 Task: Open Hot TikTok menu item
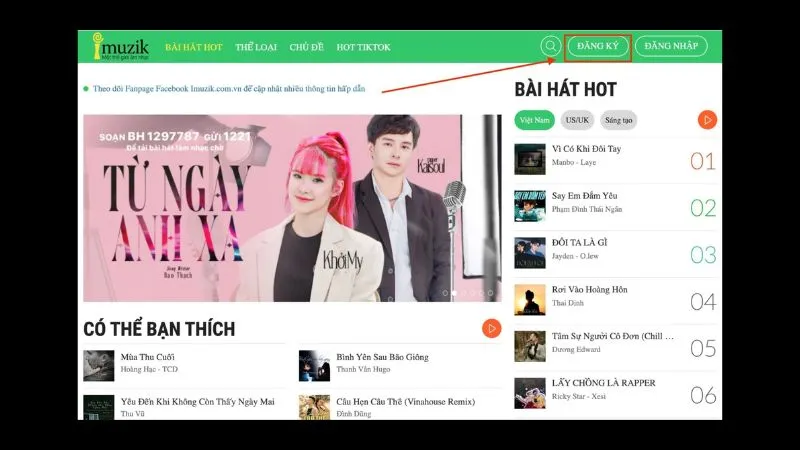[363, 47]
